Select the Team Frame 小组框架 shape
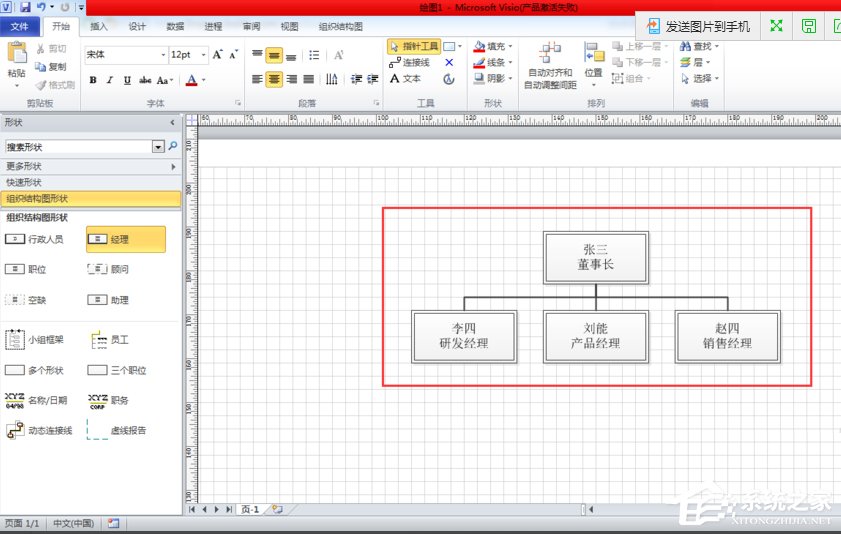The width and height of the screenshot is (841, 534). tap(34, 339)
